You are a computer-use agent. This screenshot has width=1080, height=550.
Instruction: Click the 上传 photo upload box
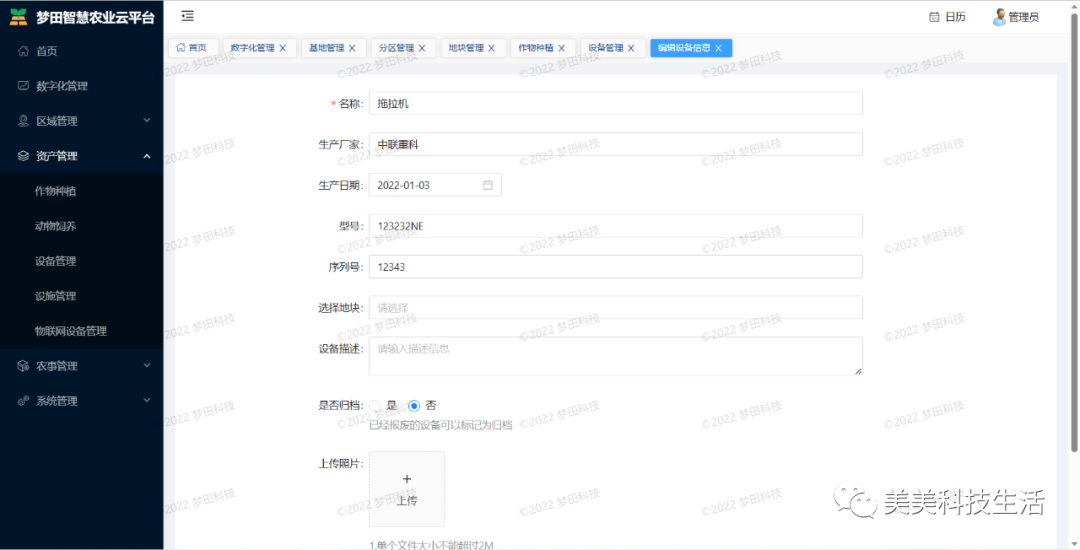coord(406,489)
